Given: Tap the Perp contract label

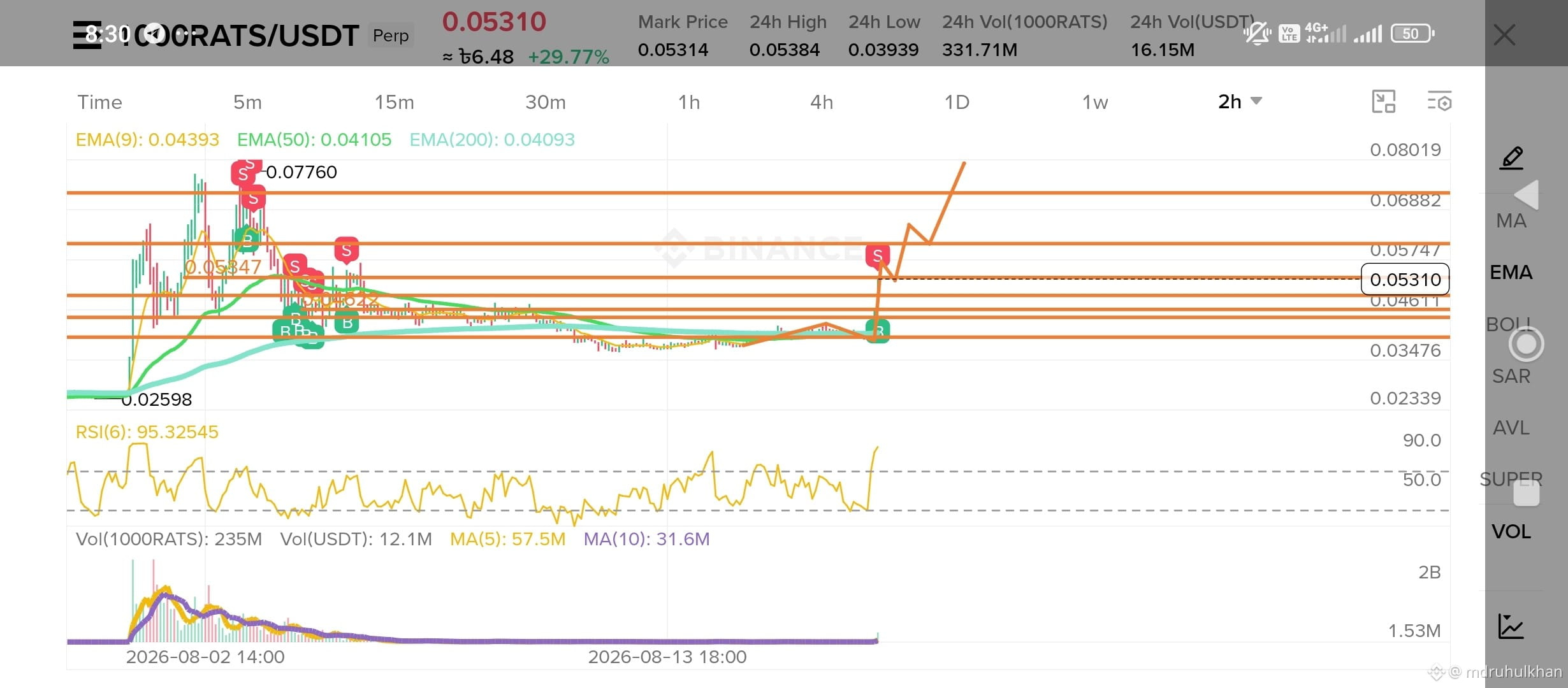Looking at the screenshot, I should [x=391, y=36].
